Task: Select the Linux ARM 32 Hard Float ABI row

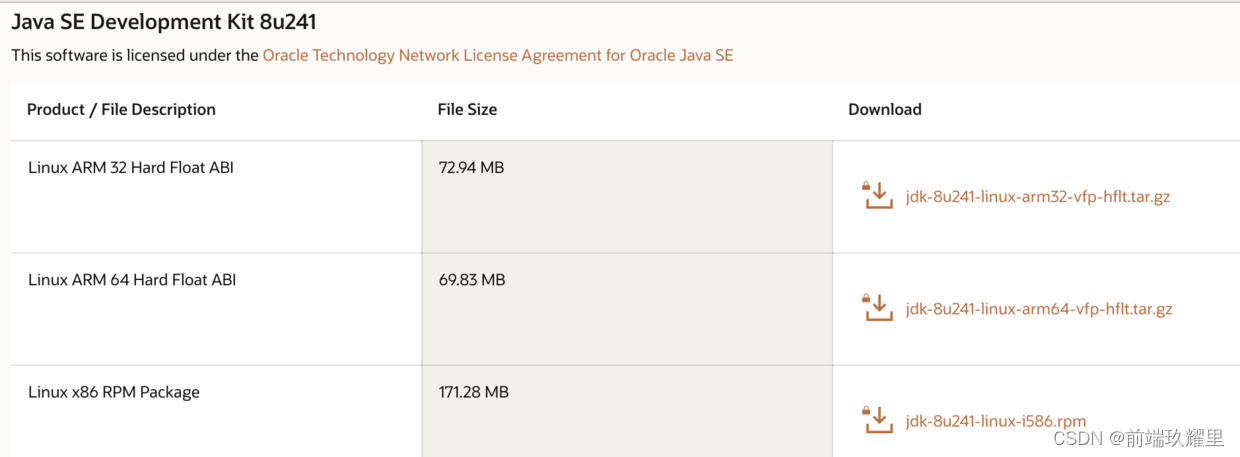Action: coord(131,167)
